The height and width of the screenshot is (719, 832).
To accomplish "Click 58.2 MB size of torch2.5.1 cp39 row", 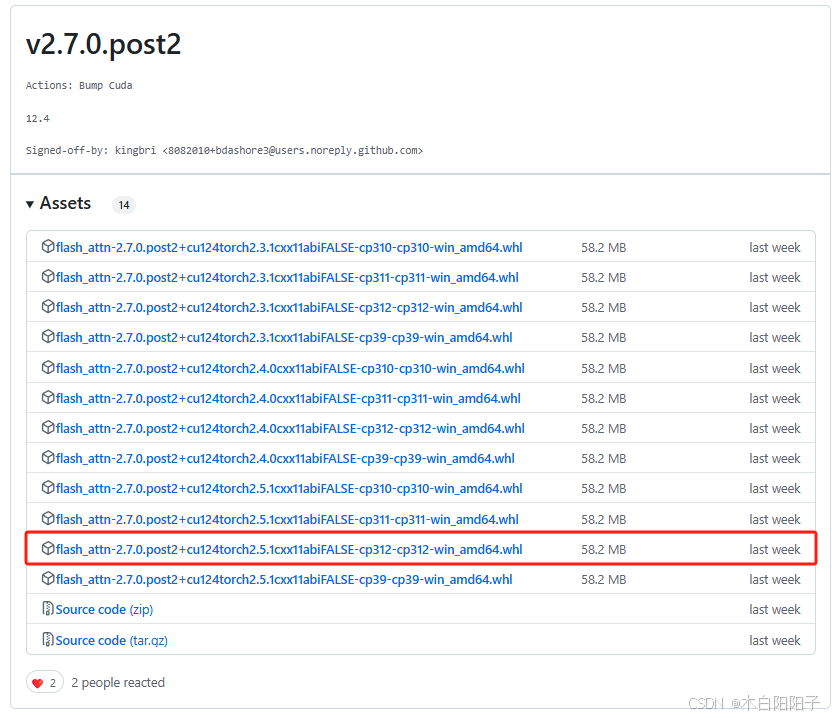I will point(603,579).
